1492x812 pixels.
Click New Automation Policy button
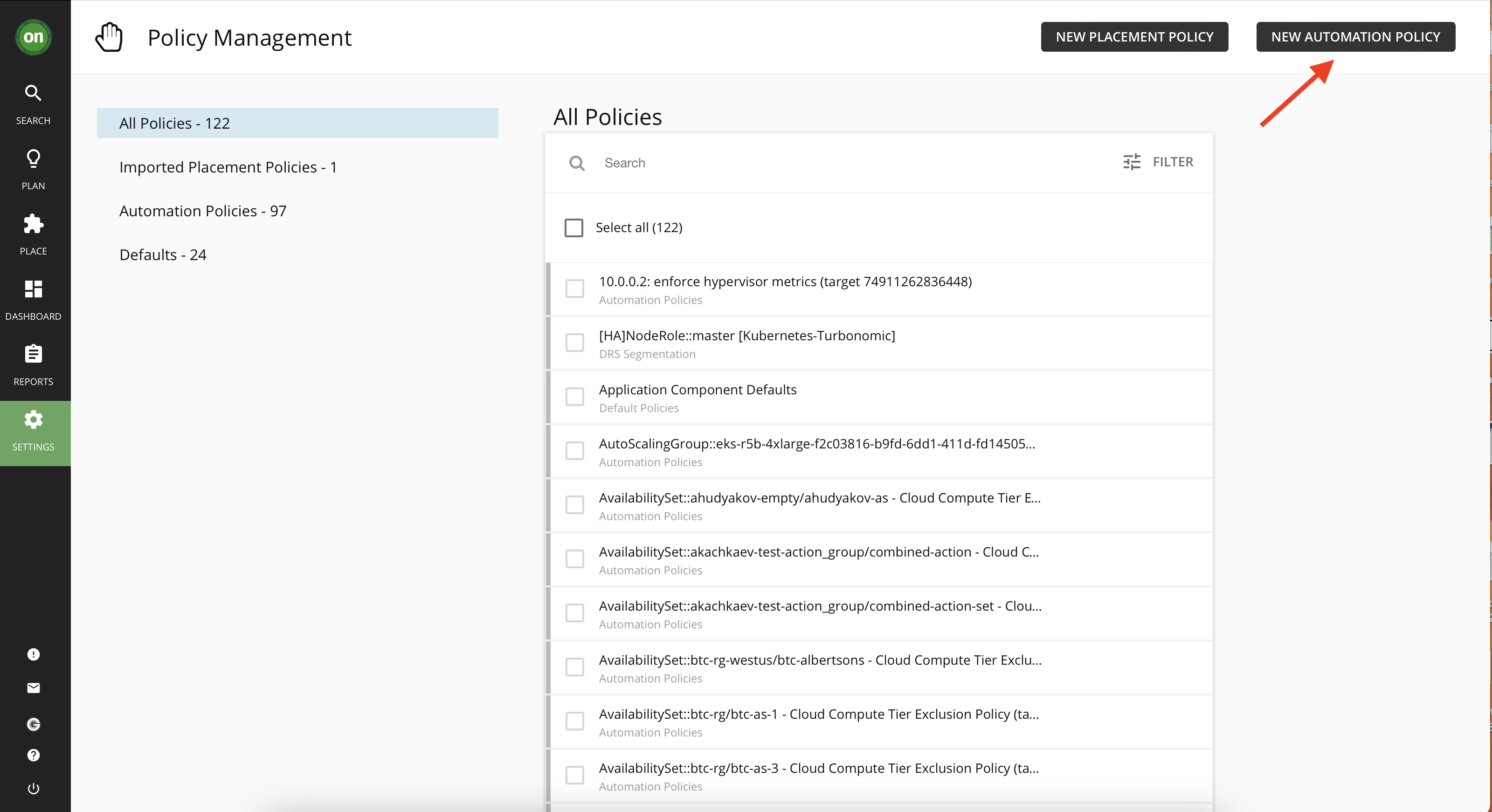1355,36
